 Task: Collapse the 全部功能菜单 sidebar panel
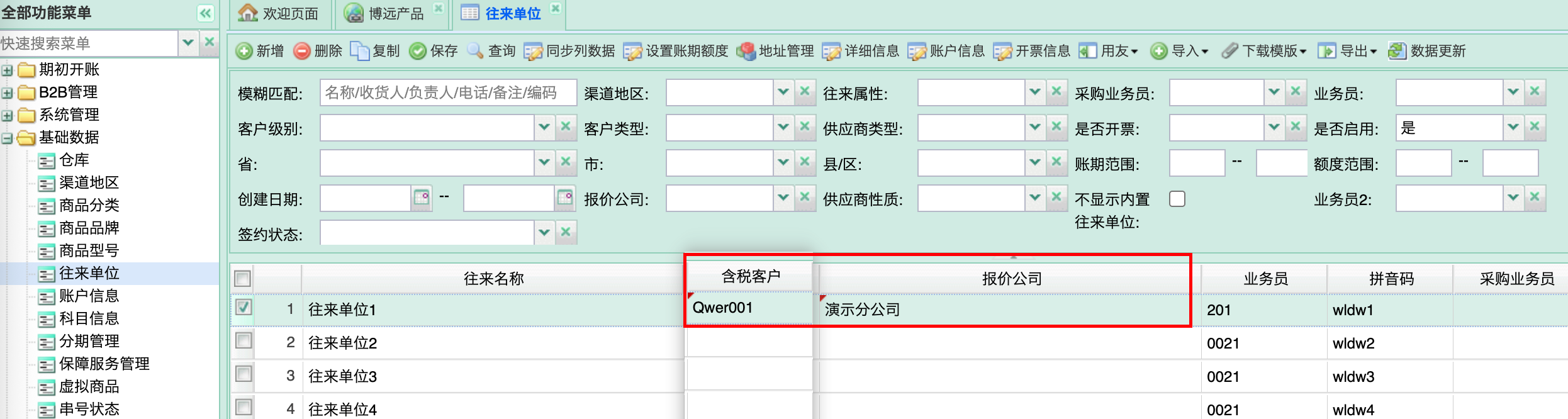[205, 13]
